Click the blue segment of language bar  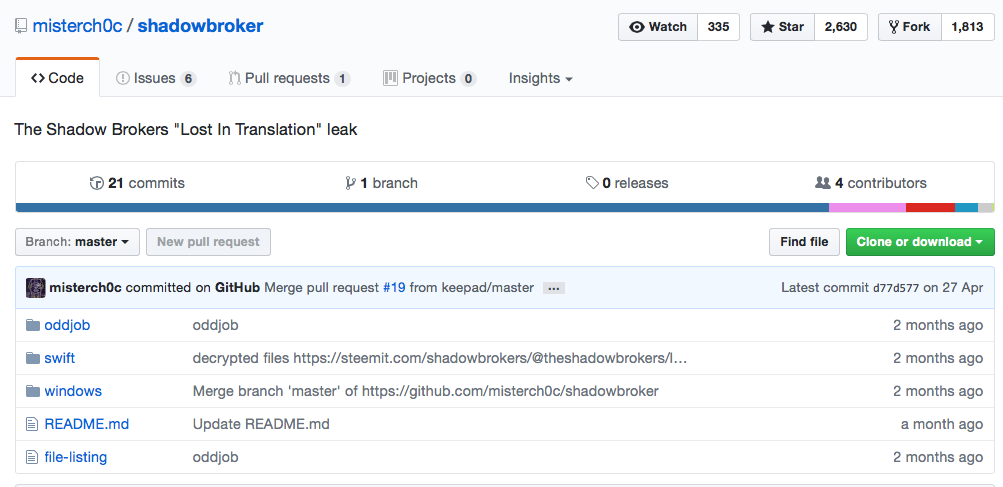coord(422,207)
